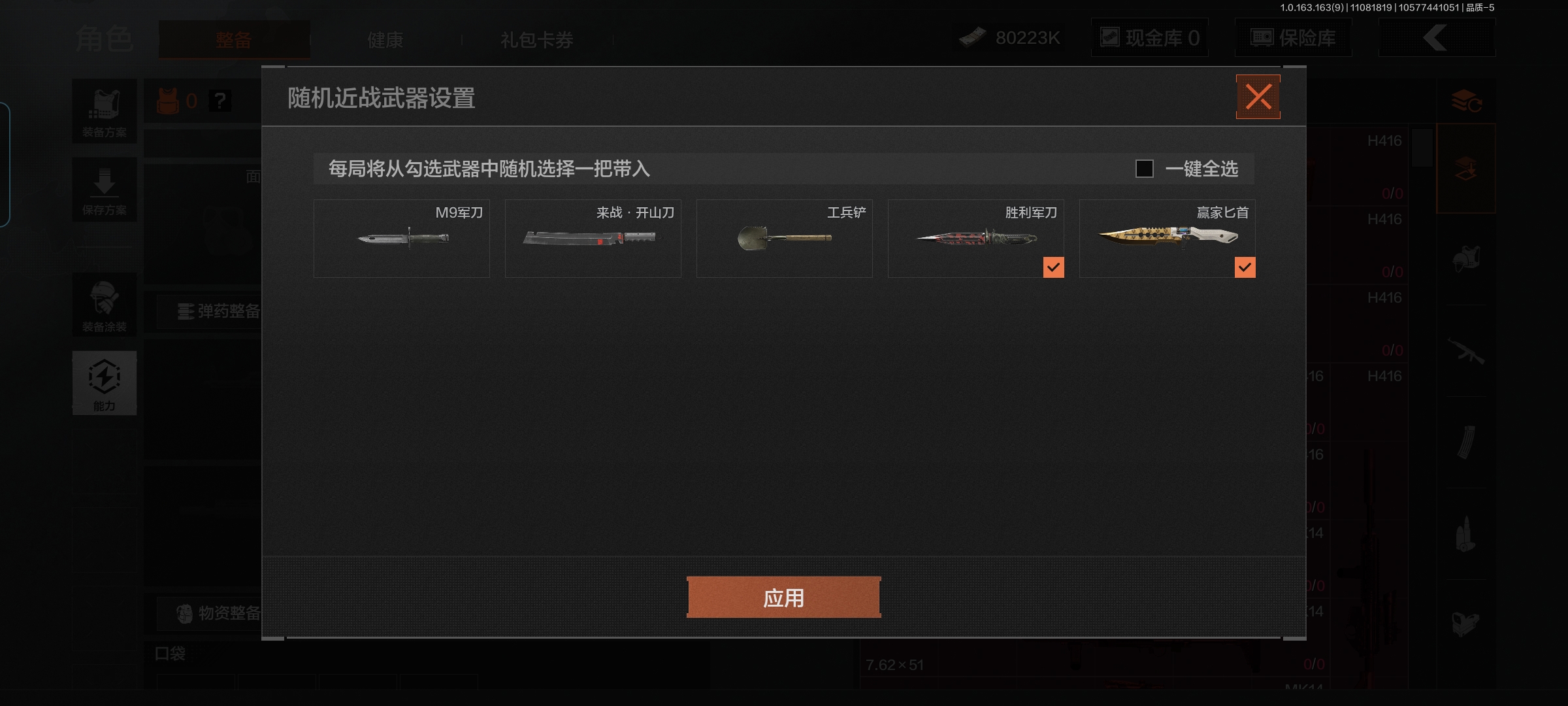
Task: Open the 礼包卡券 tab
Action: (x=537, y=40)
